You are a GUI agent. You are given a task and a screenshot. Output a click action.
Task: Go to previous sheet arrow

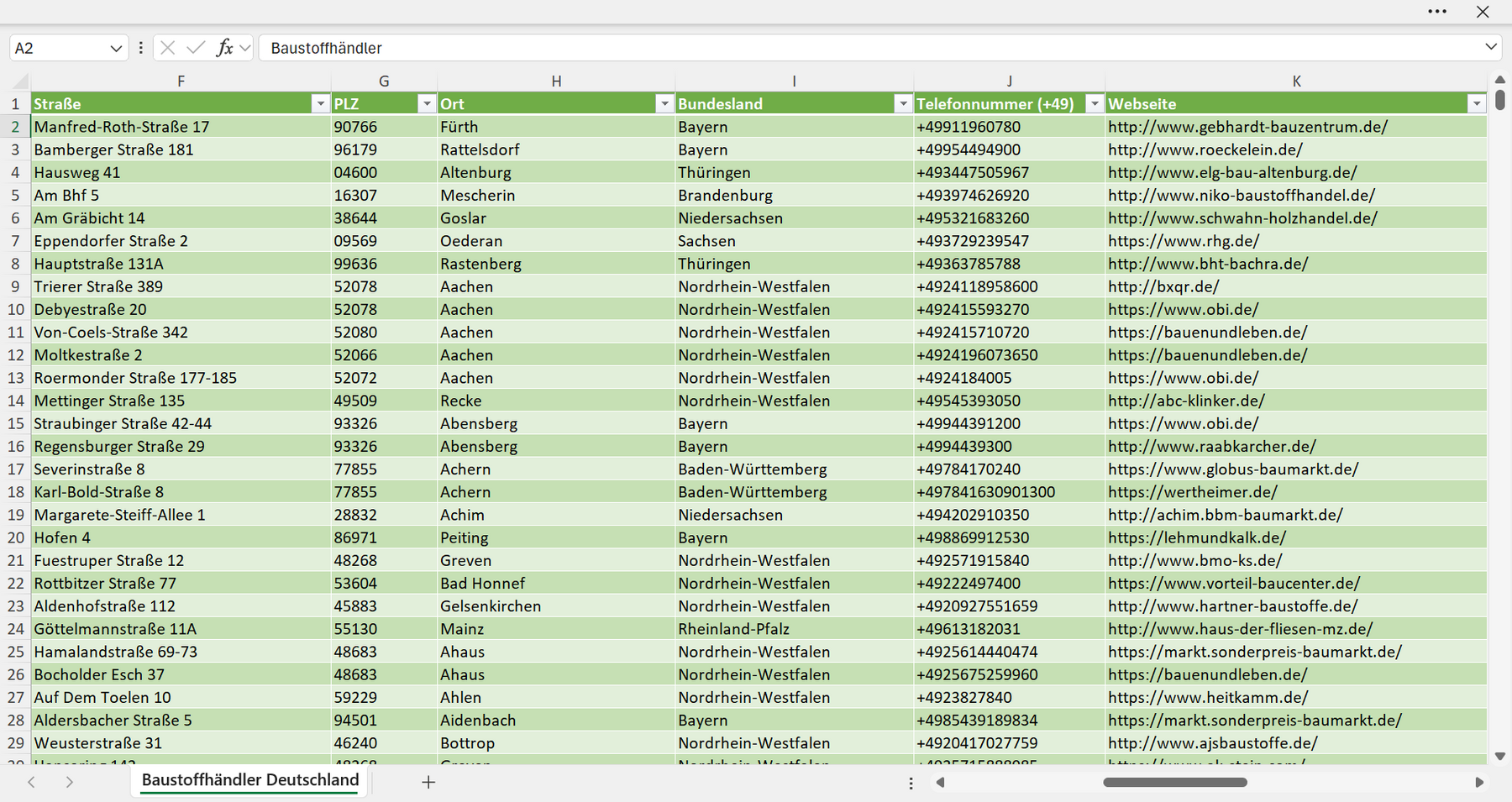[x=31, y=782]
